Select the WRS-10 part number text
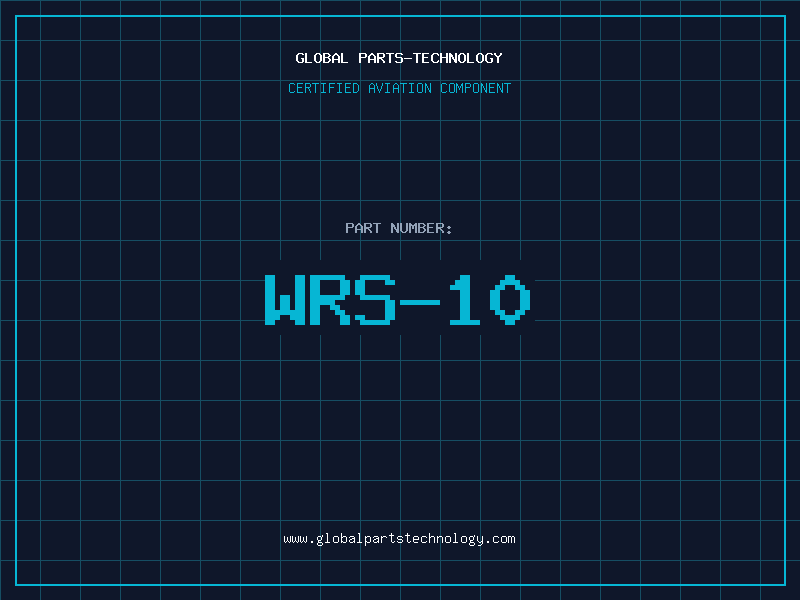This screenshot has height=600, width=800. (399, 300)
